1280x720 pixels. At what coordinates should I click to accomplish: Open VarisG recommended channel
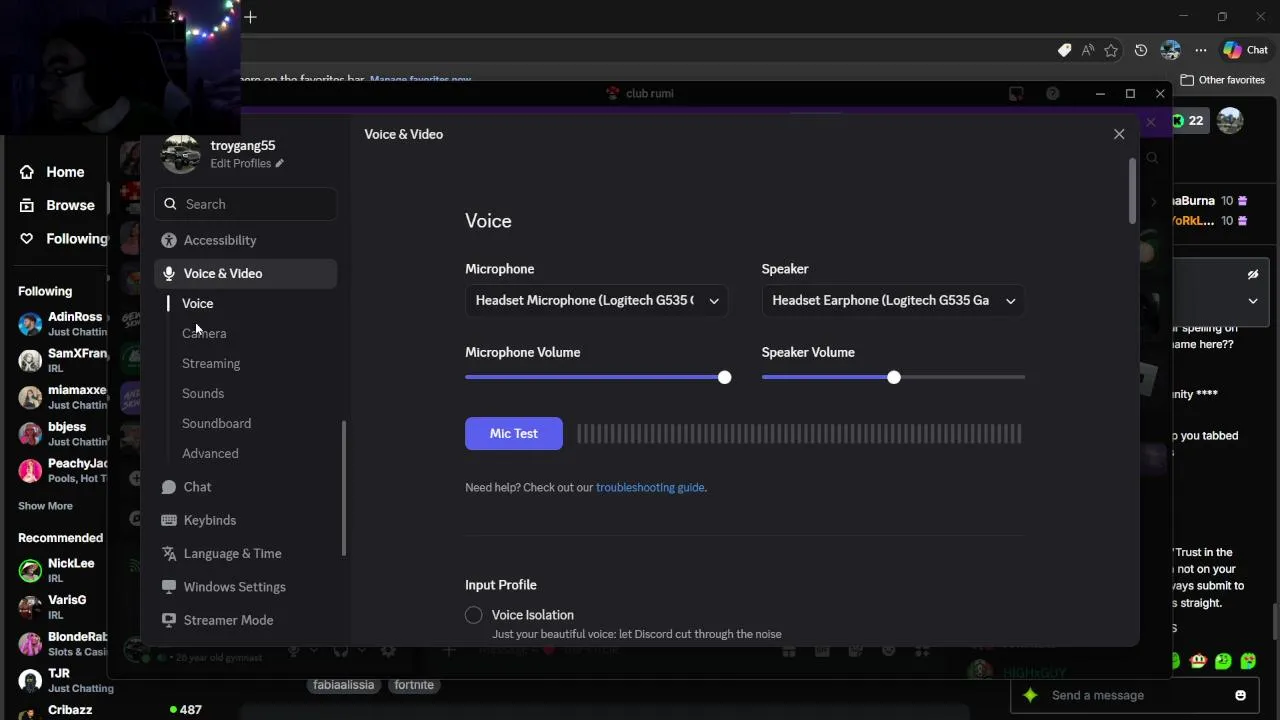point(62,607)
